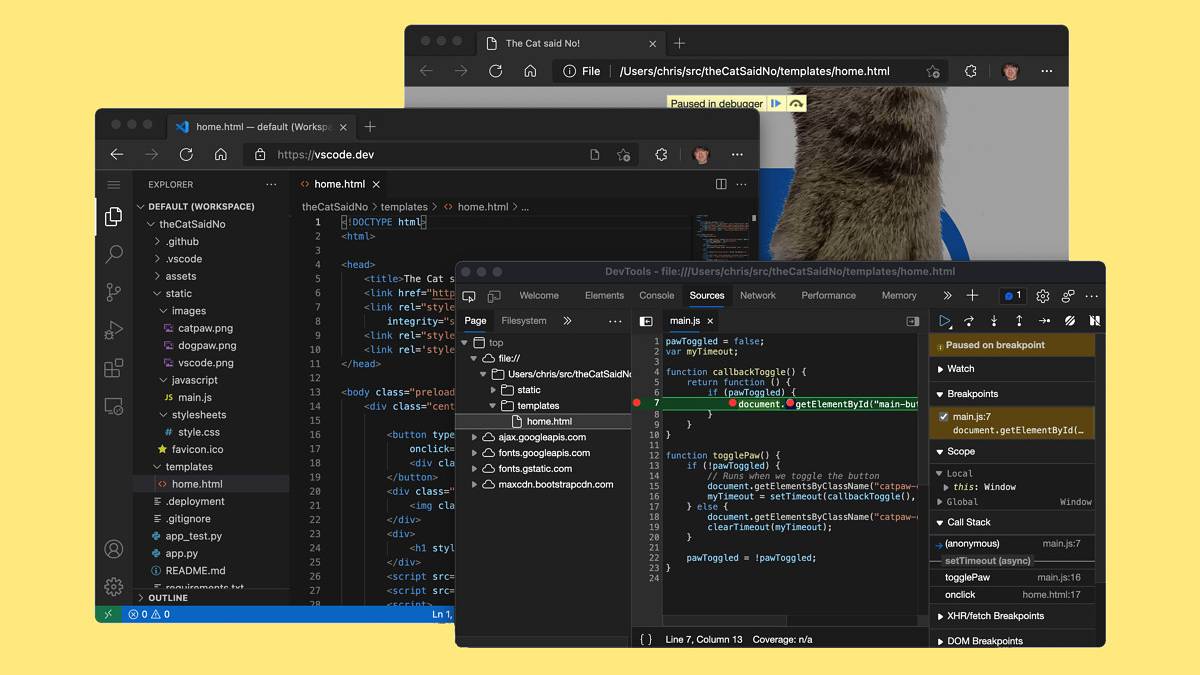Split the VS Code editor right
Viewport: 1200px width, 675px height.
721,184
